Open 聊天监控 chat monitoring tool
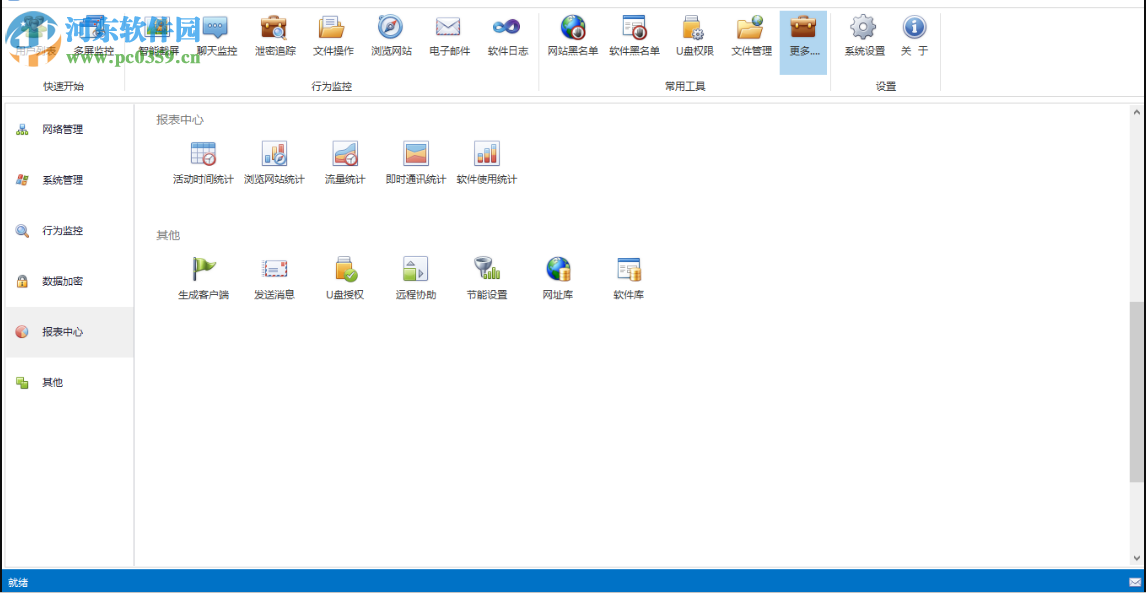 point(216,37)
